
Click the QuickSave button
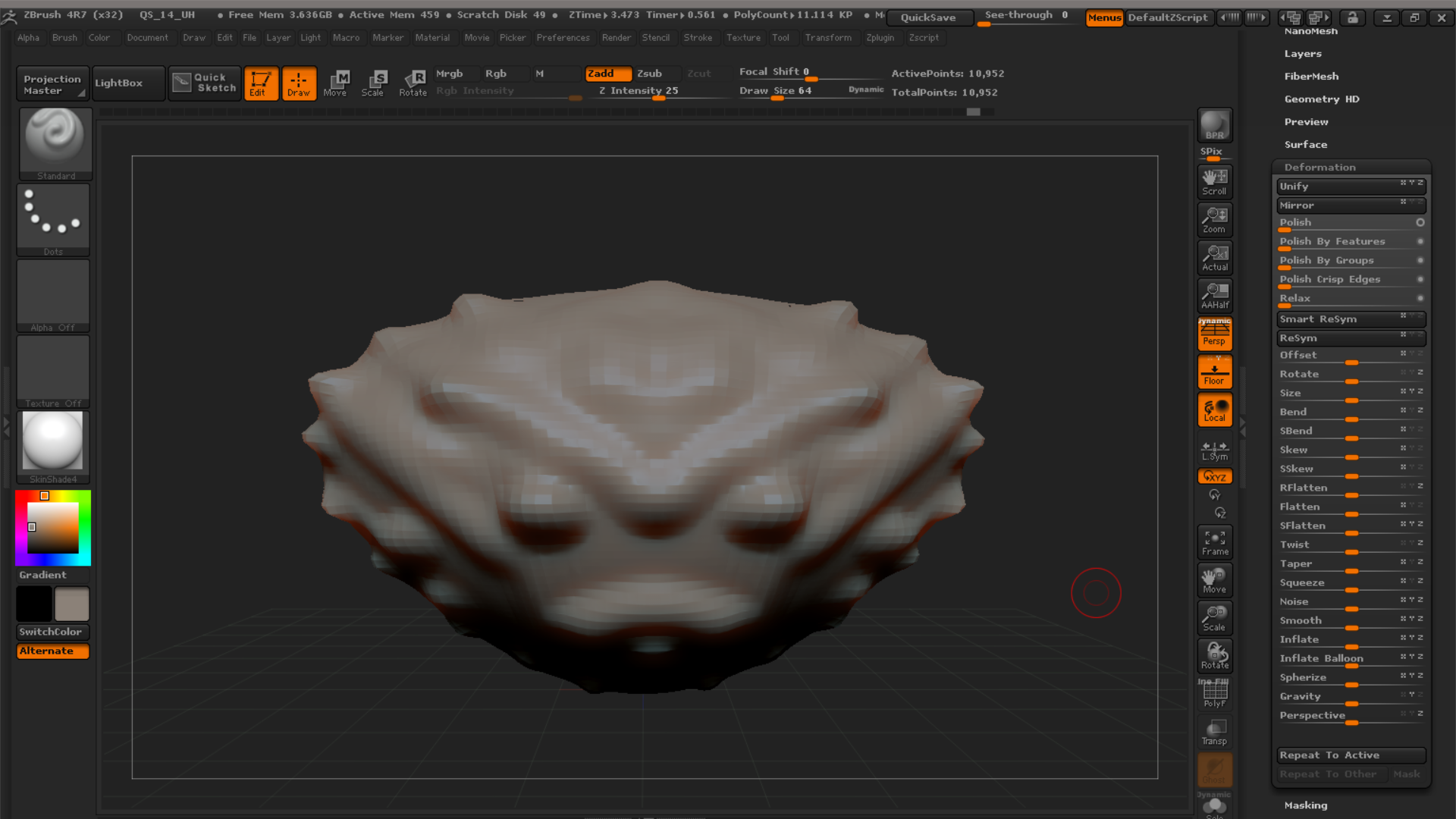tap(931, 17)
